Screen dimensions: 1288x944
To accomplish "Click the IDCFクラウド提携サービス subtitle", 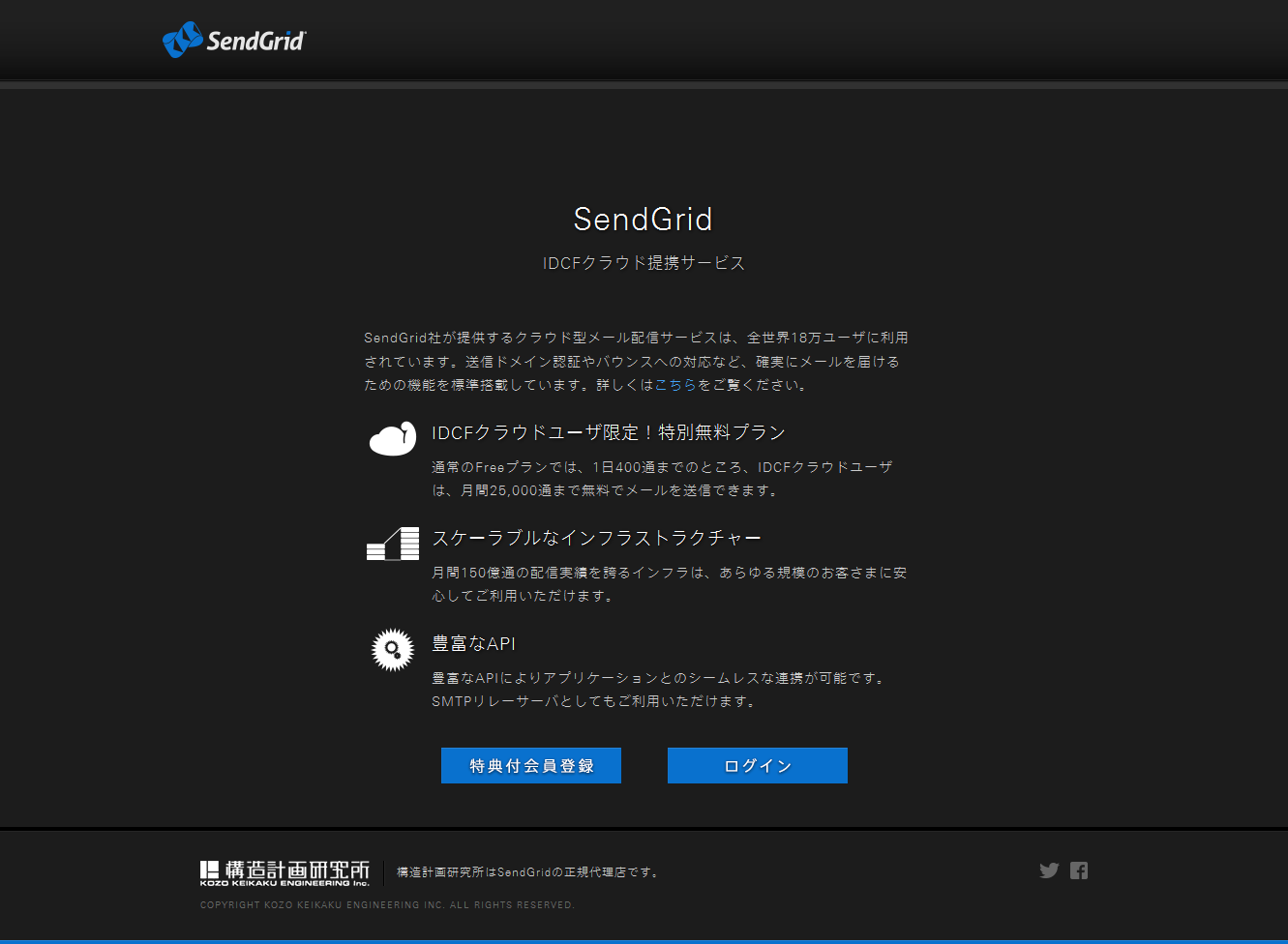I will click(x=644, y=263).
